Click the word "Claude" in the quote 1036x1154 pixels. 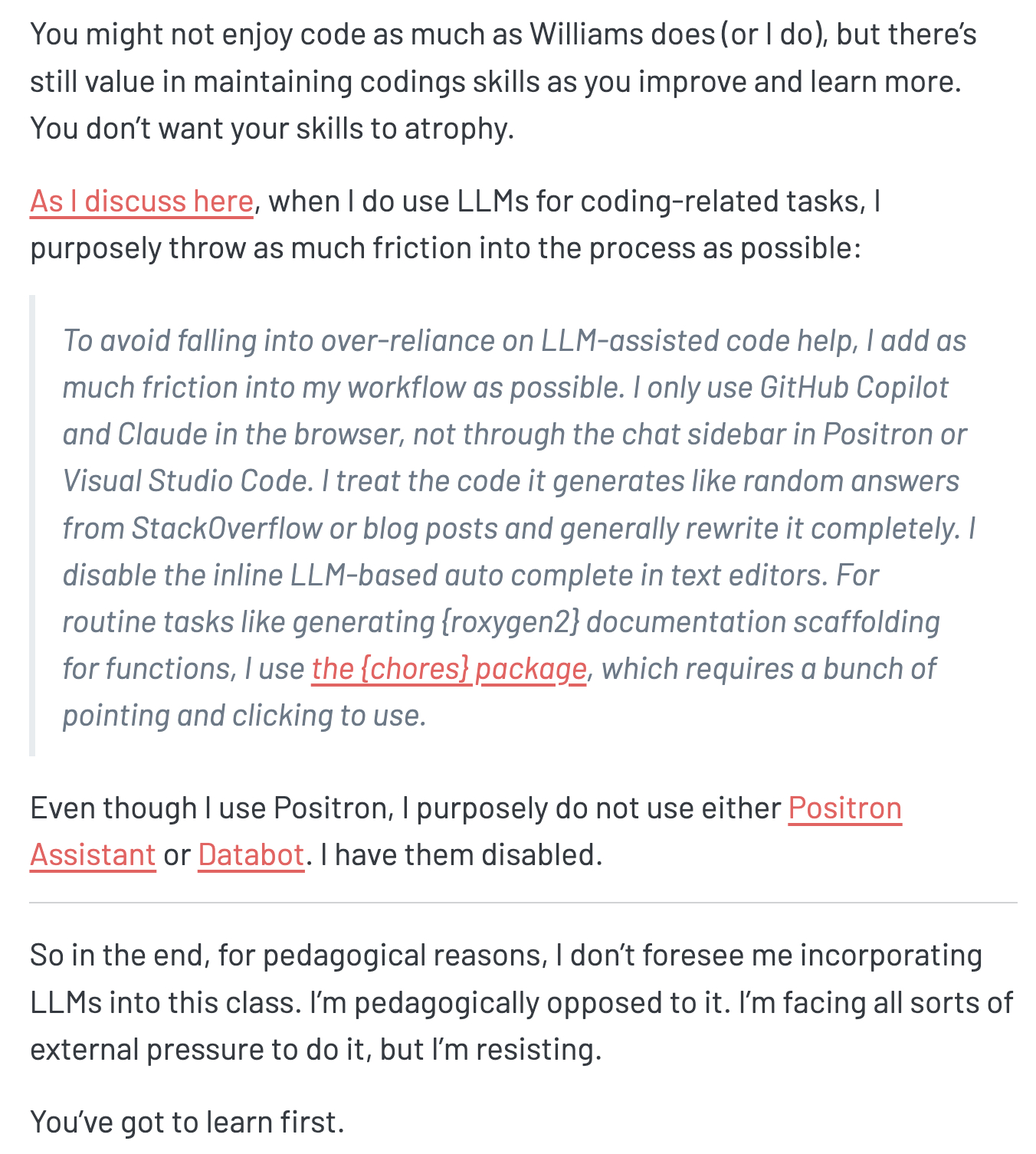162,434
